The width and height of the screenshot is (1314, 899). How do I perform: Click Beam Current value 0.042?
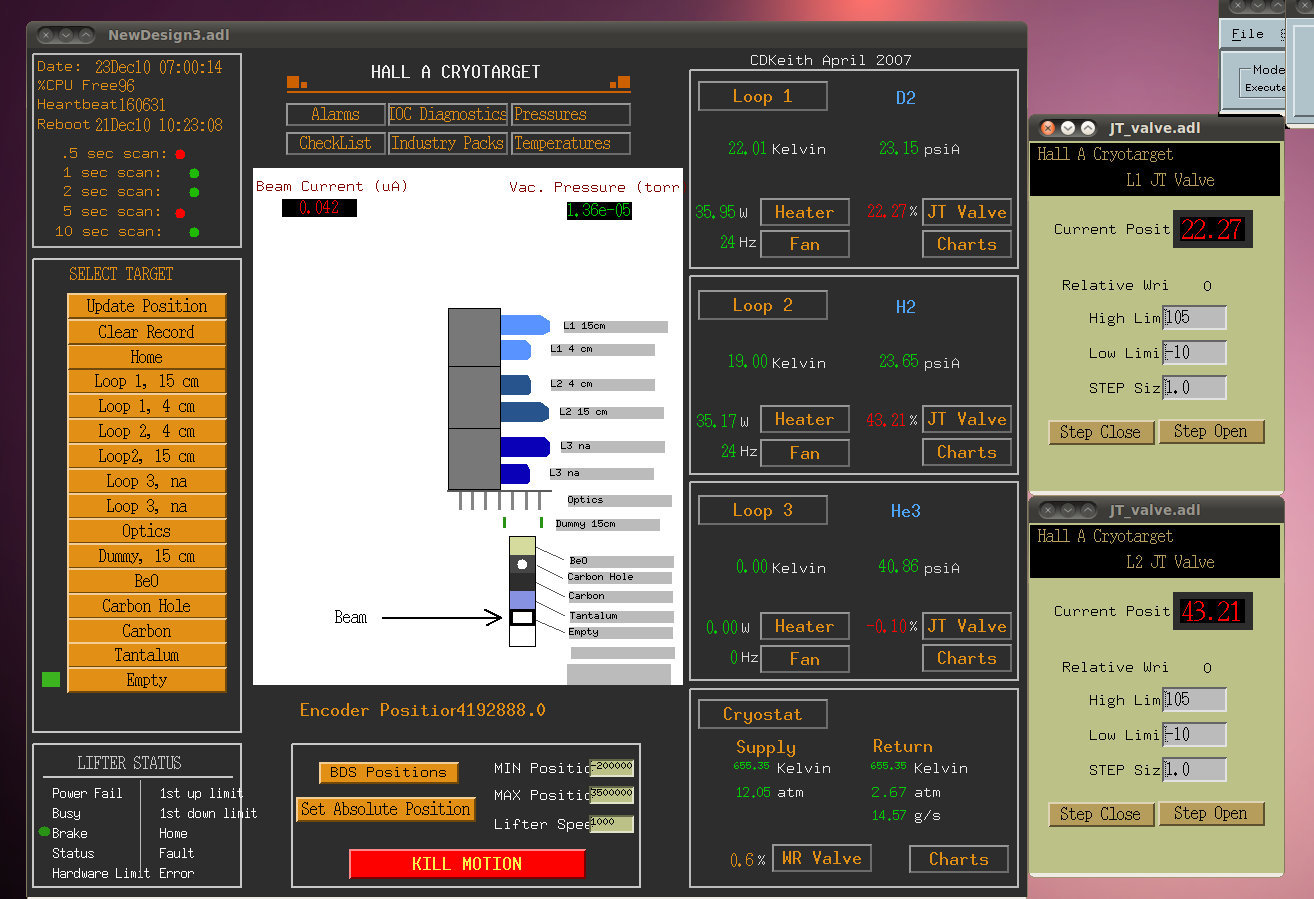coord(319,208)
